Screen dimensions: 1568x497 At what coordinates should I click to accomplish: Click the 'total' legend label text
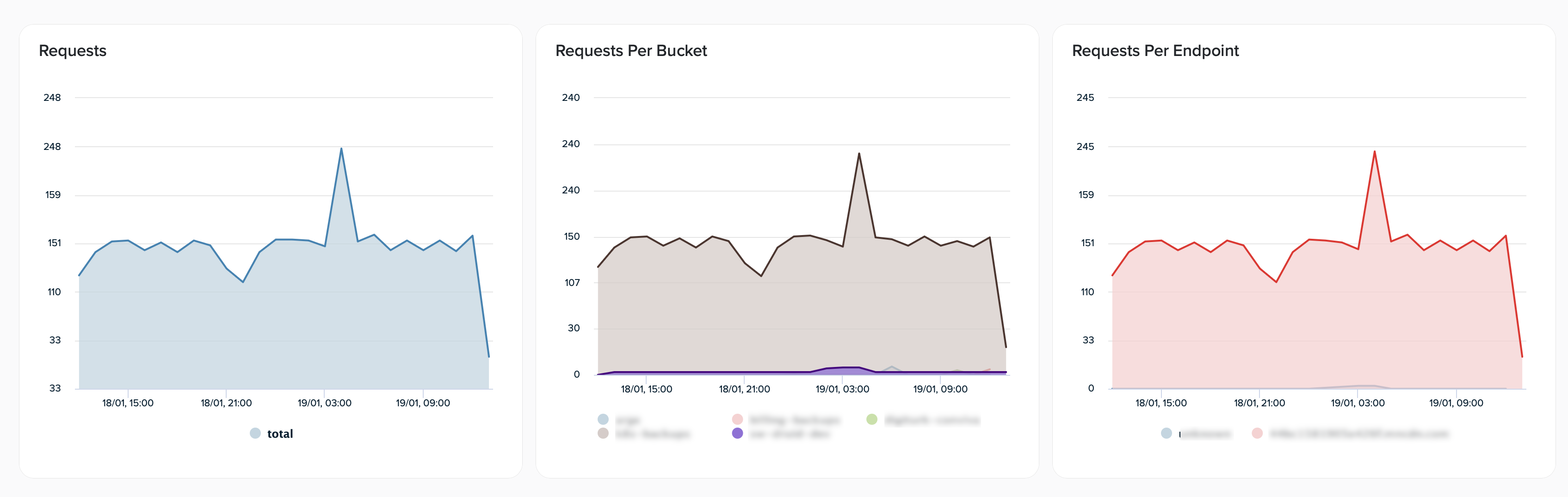coord(280,434)
